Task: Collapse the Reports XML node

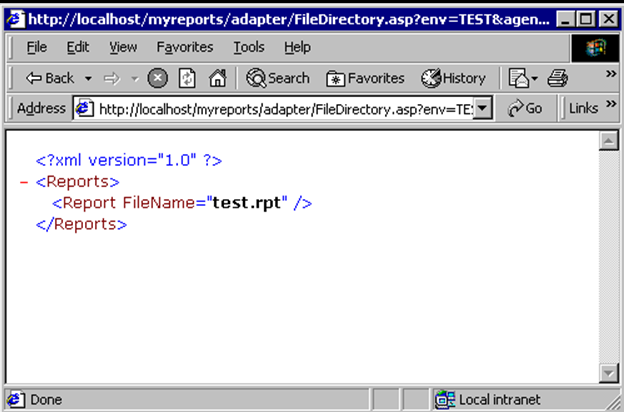Action: click(24, 182)
